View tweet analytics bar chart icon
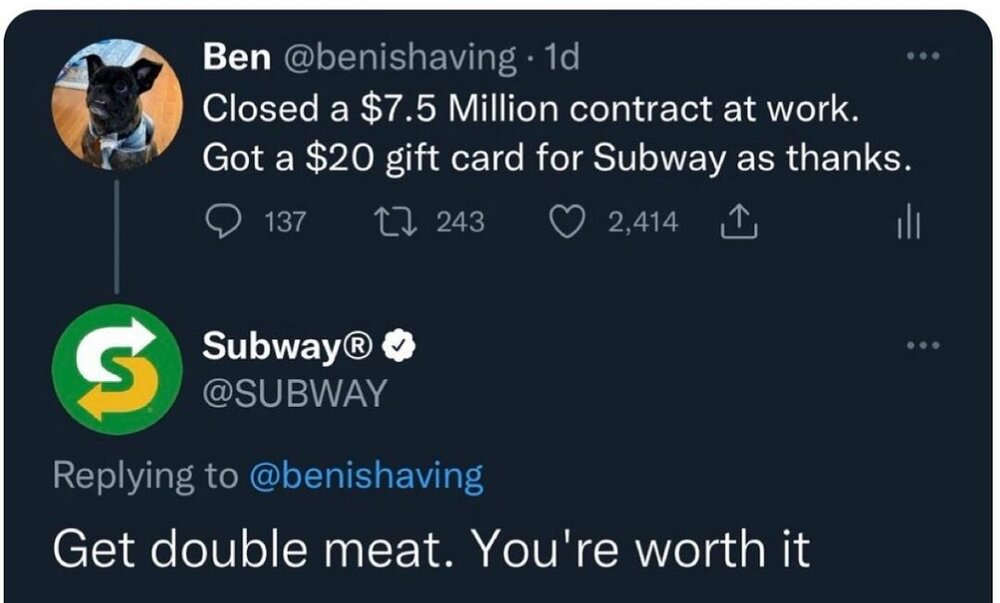The image size is (1000, 603). (907, 222)
